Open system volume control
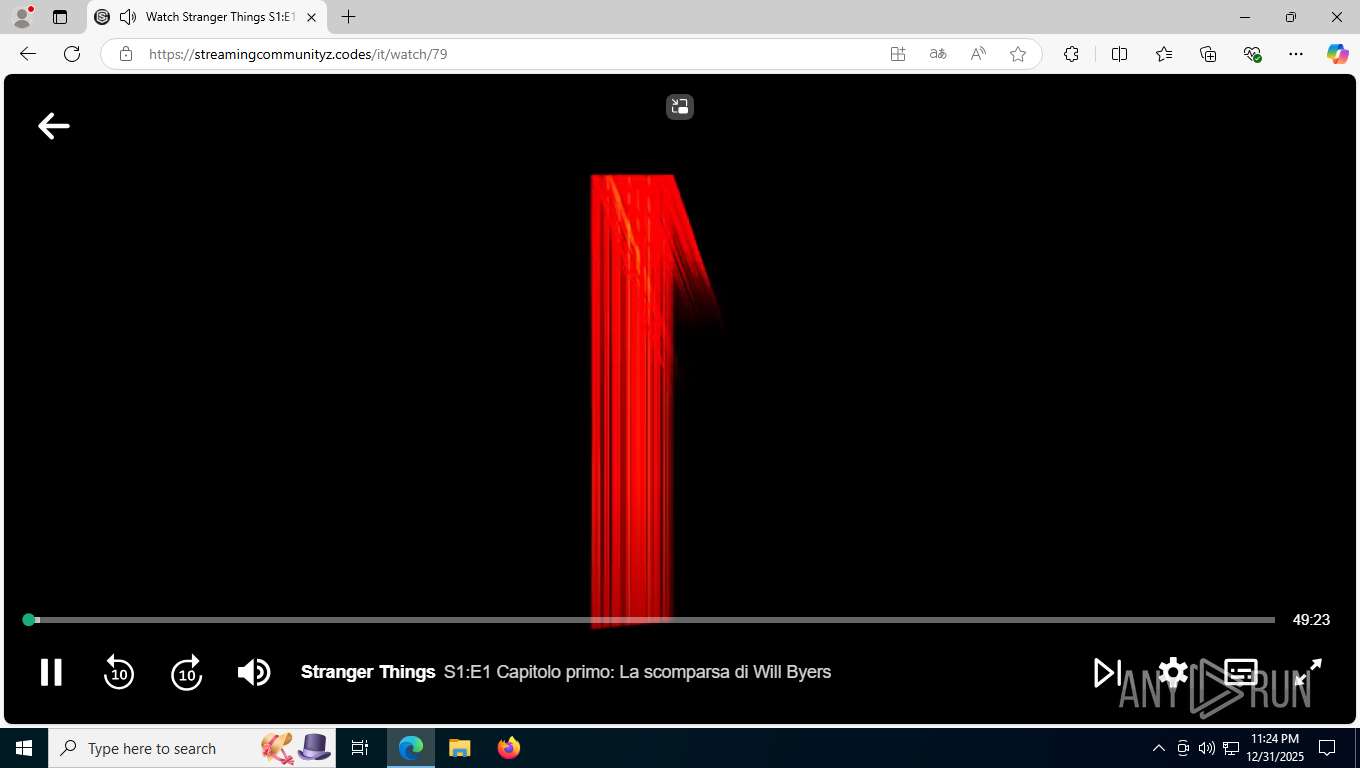The width and height of the screenshot is (1360, 768). pos(1206,748)
